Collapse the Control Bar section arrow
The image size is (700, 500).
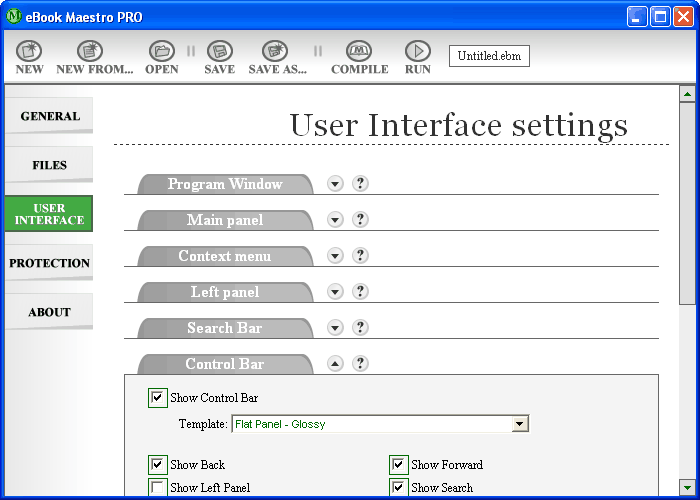[x=336, y=364]
